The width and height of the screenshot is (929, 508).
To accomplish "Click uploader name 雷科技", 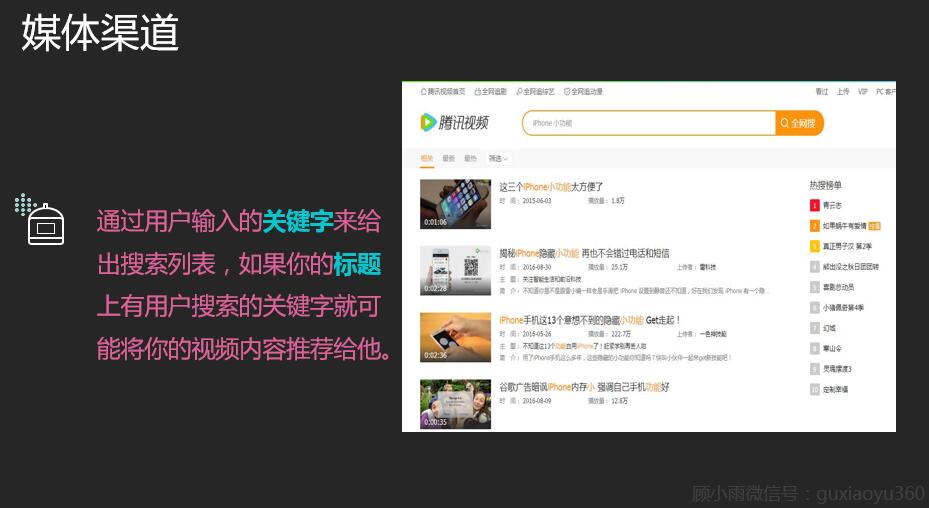I will click(x=707, y=267).
